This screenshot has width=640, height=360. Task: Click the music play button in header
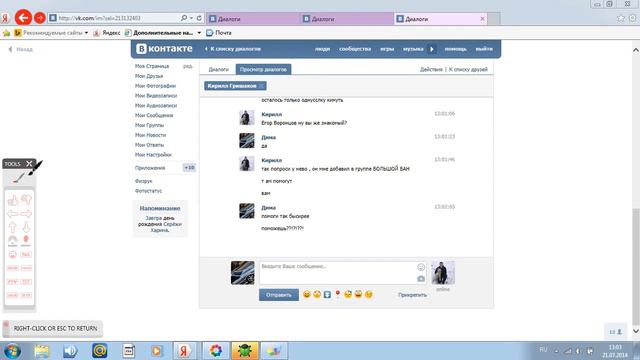click(x=432, y=49)
